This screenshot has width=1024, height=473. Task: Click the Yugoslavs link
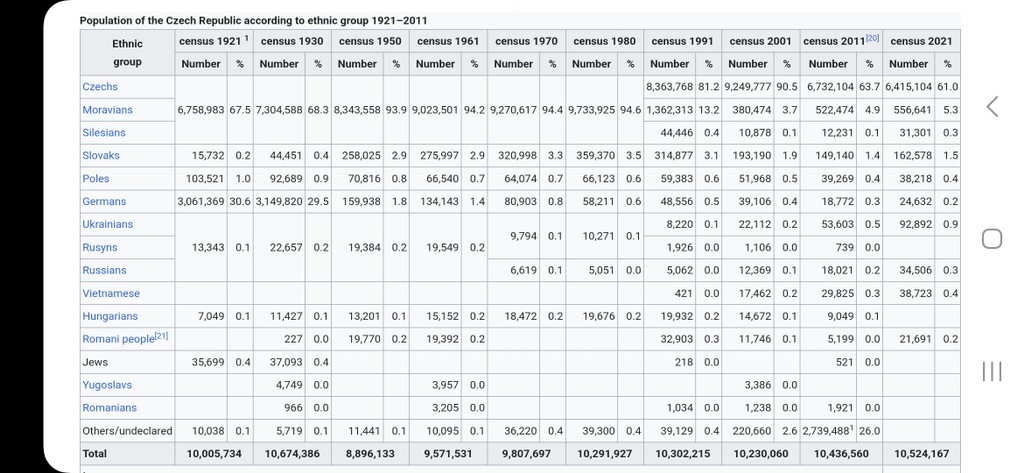coord(107,385)
